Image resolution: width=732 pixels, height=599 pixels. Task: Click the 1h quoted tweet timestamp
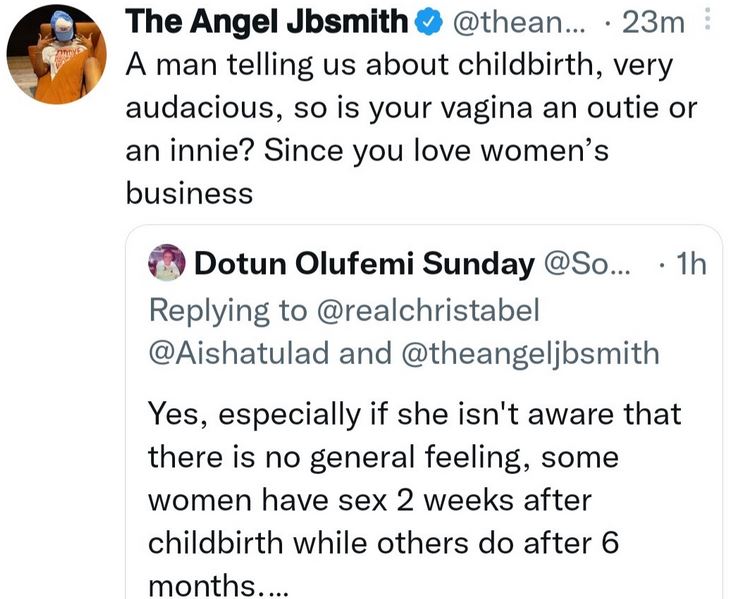(690, 264)
